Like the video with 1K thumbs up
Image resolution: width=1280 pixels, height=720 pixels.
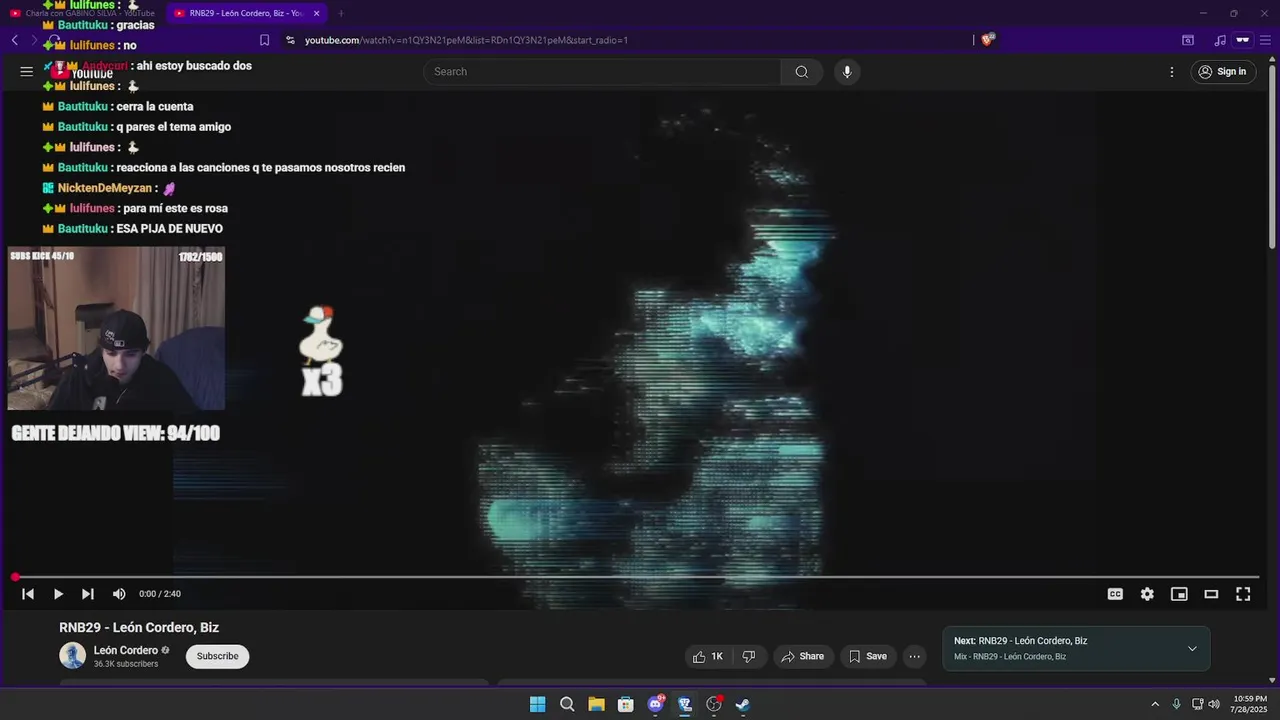(708, 656)
